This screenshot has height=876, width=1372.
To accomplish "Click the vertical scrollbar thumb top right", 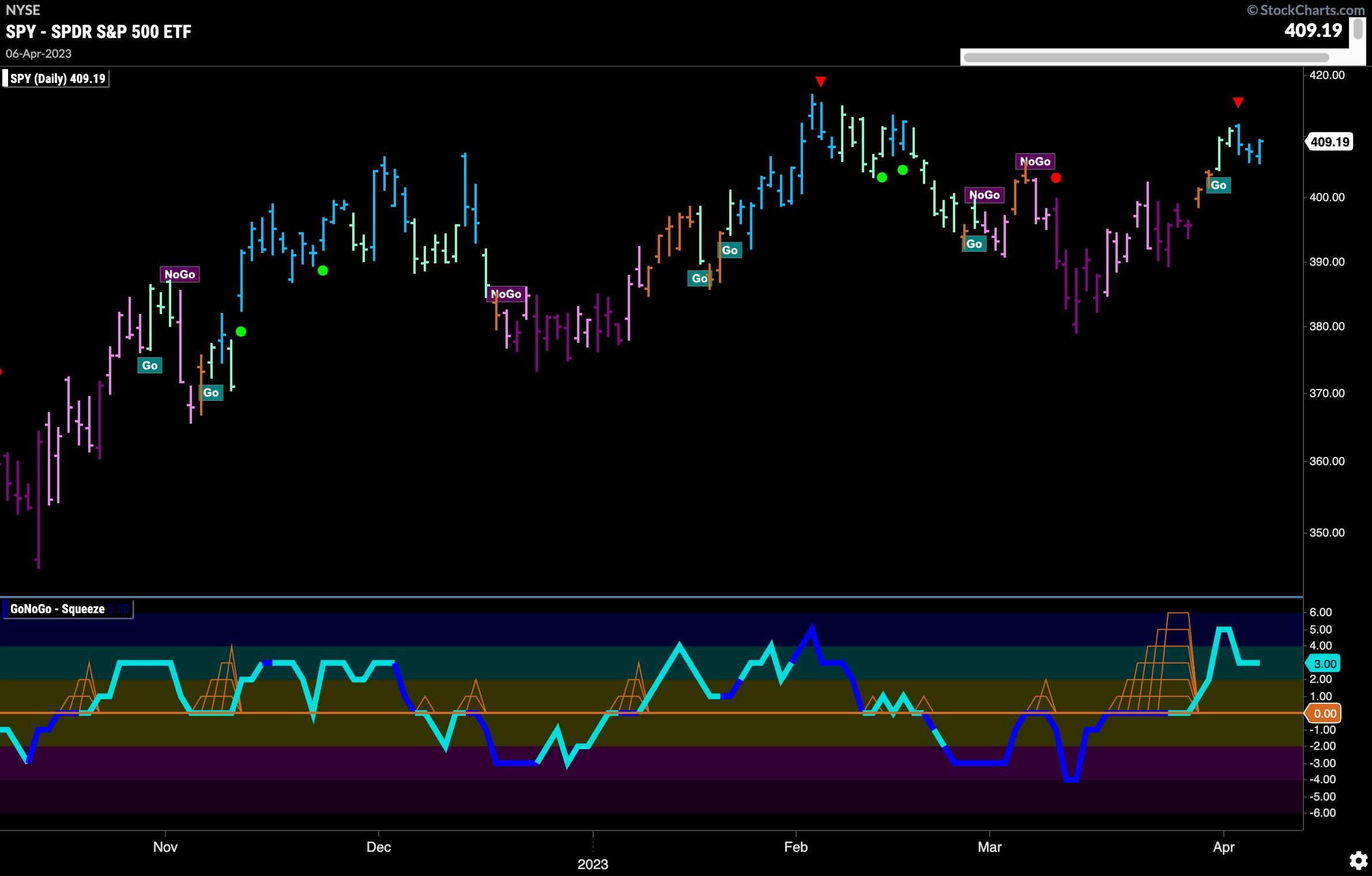I will pos(1358,29).
